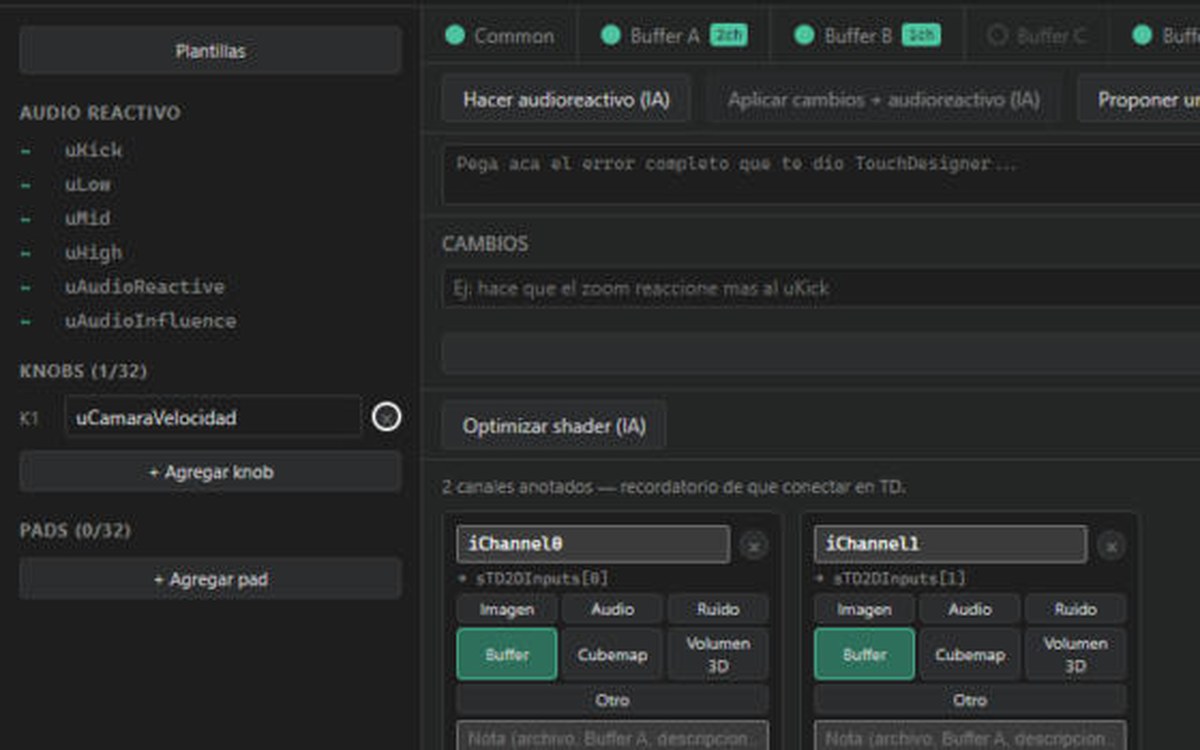1200x750 pixels.
Task: Remove iChannel0 with its X icon
Action: coord(754,545)
